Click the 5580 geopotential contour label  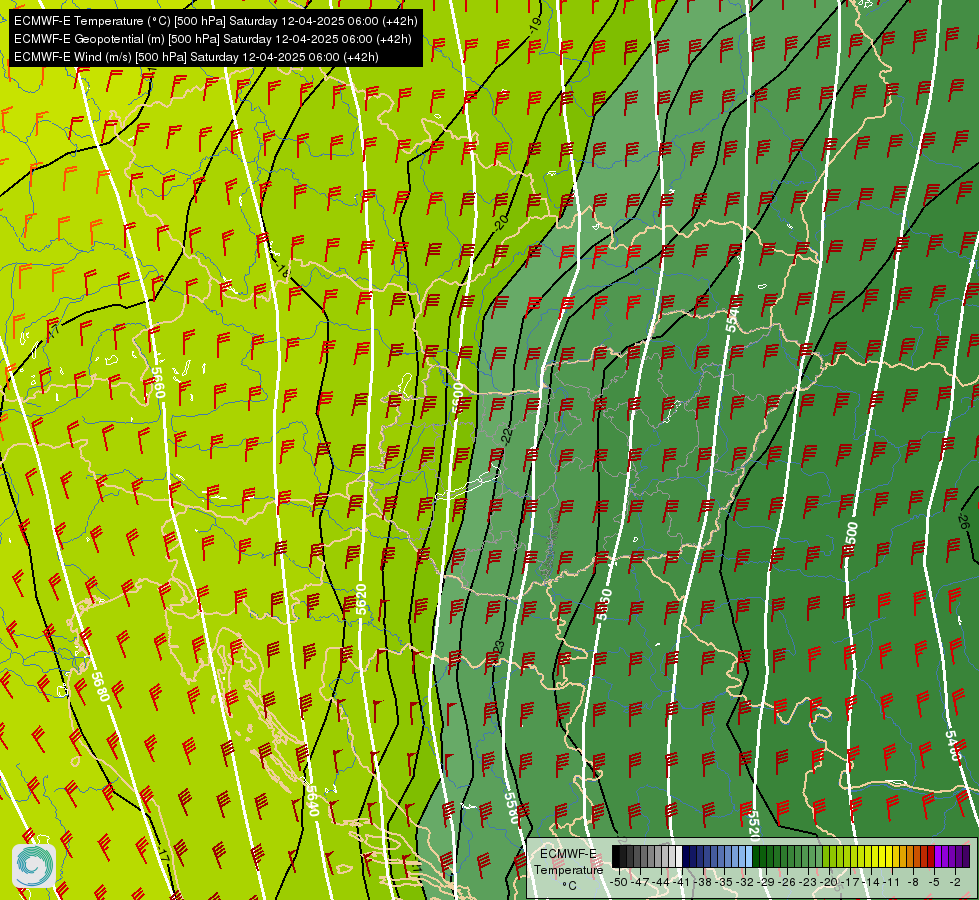512,808
